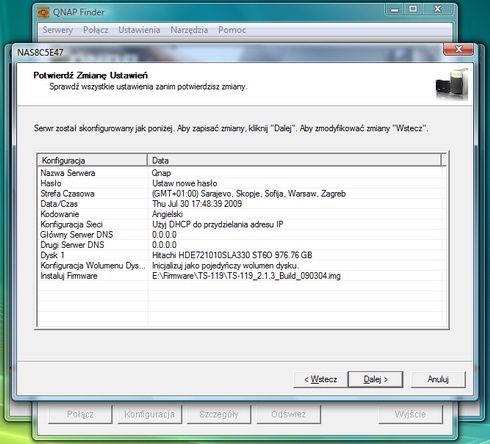
Task: Continue with the Dalej button
Action: pos(375,379)
